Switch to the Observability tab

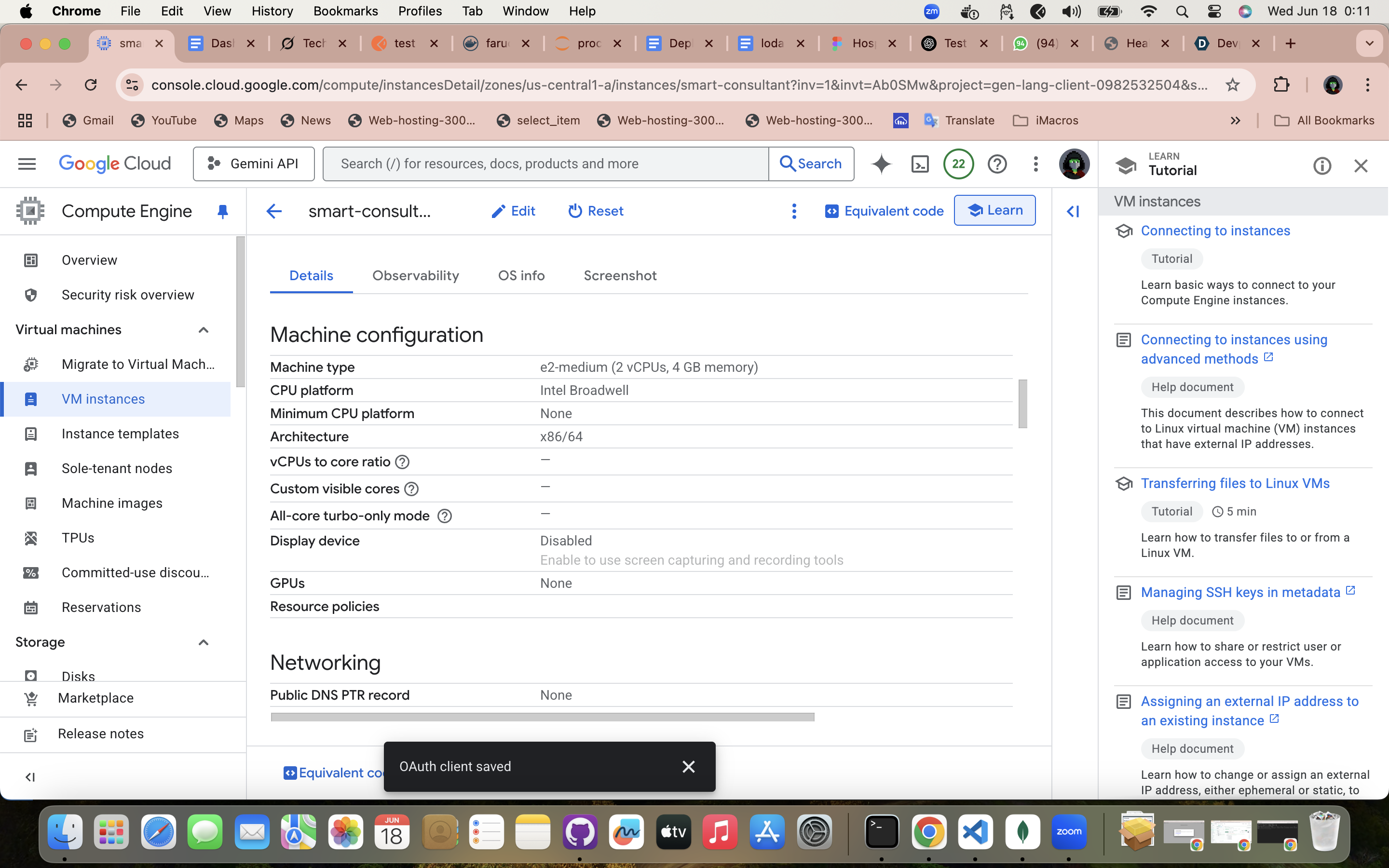416,275
